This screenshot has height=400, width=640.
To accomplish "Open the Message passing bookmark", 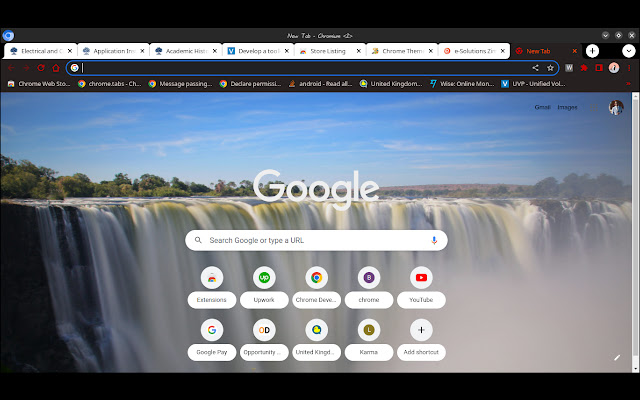I will (x=180, y=84).
